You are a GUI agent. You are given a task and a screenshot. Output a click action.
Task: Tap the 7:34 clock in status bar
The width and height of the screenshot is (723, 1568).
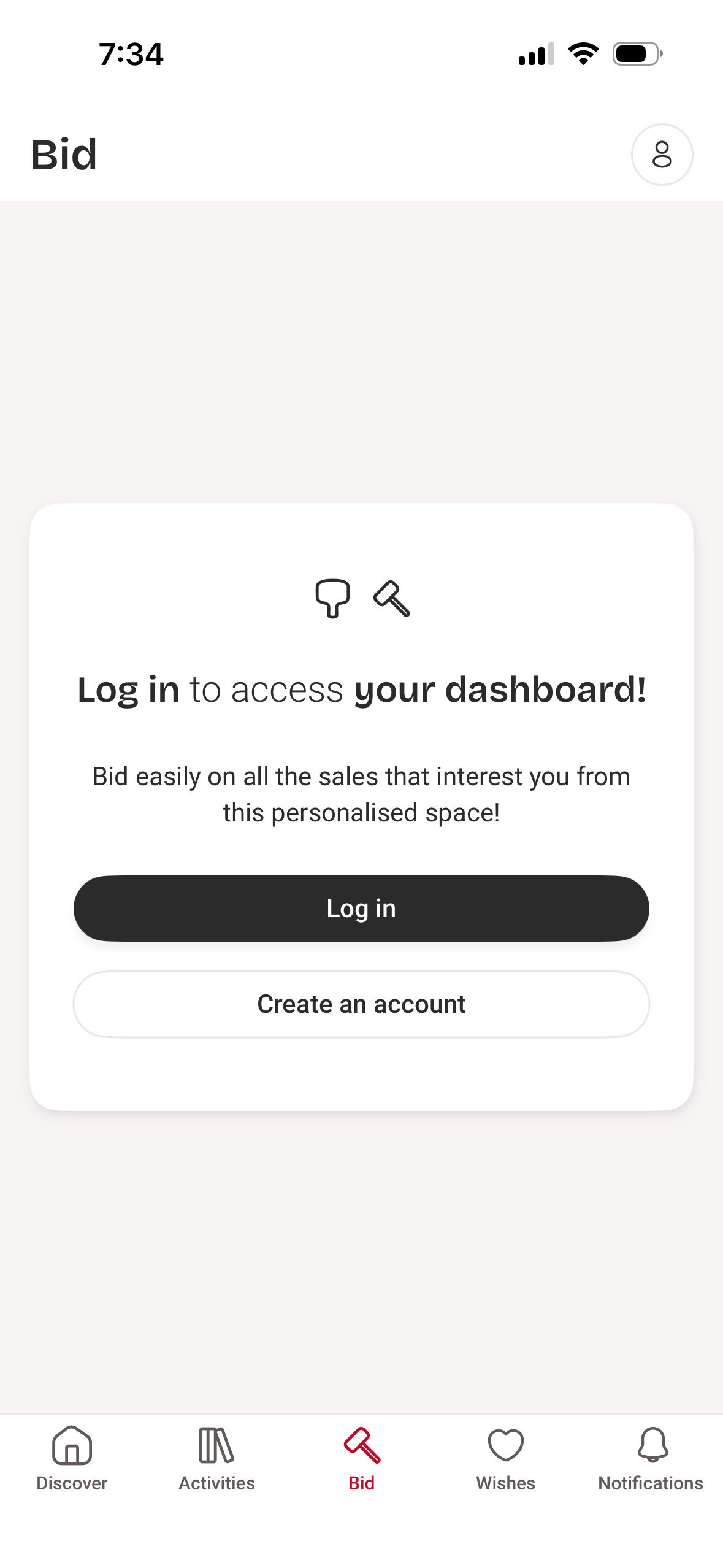(x=129, y=55)
